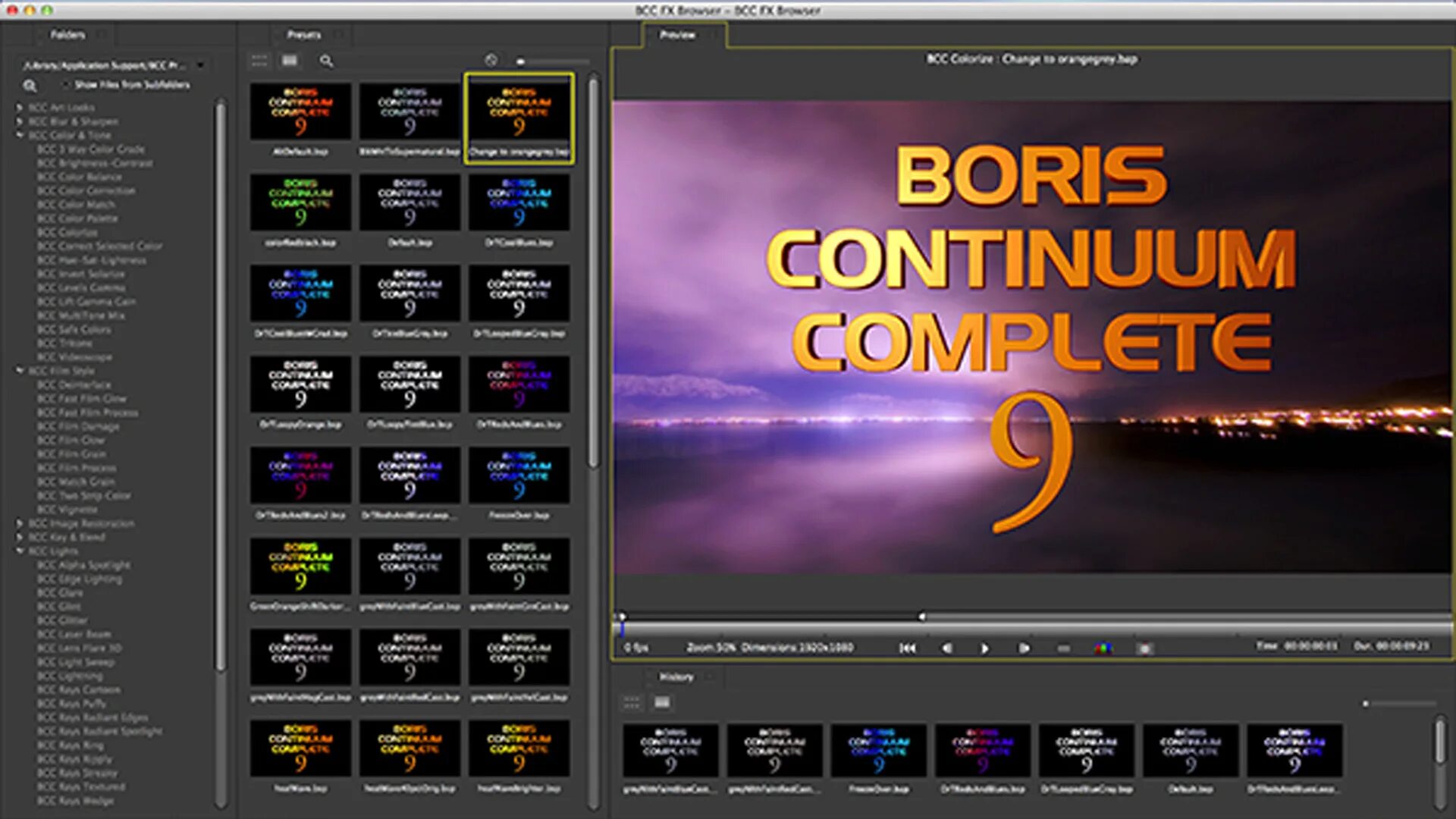Image resolution: width=1456 pixels, height=819 pixels.
Task: Open the RGB channels icon in preview transport bar
Action: [1105, 648]
